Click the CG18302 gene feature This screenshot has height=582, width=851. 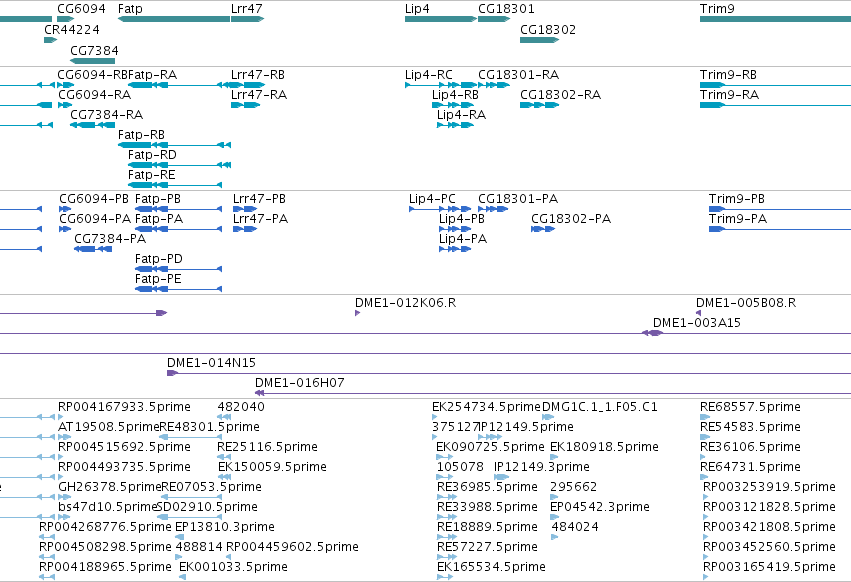coord(539,40)
